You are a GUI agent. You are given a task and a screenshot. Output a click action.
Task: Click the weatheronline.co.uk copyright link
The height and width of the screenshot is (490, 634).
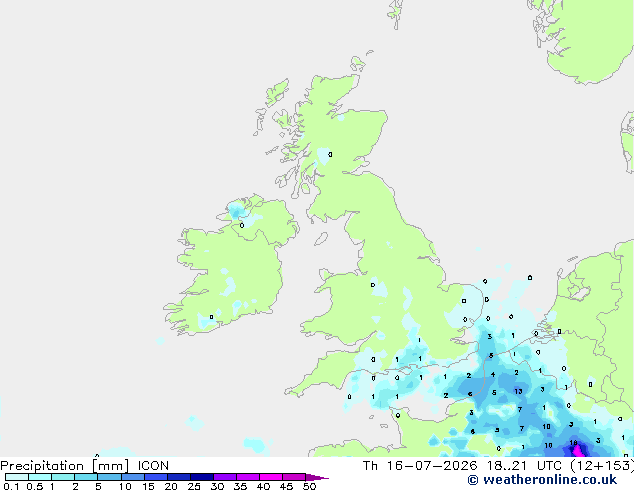[542, 480]
